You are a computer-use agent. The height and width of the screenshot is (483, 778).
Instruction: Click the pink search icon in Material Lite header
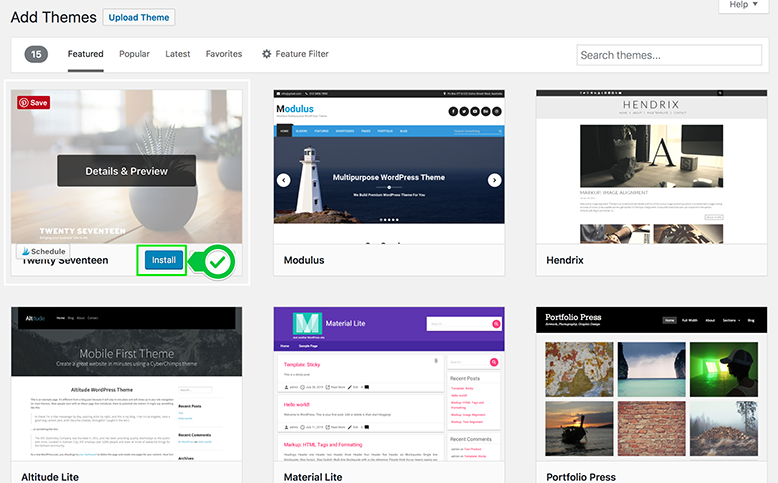pyautogui.click(x=496, y=324)
